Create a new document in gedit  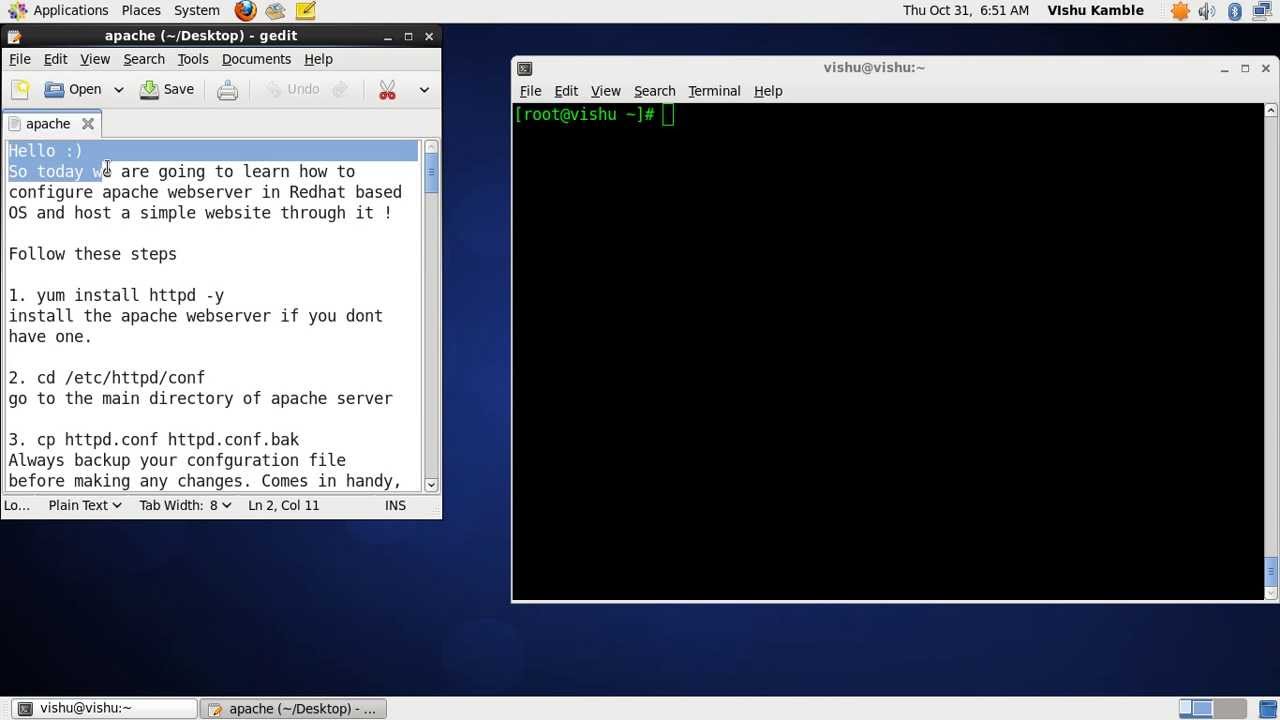pos(20,90)
